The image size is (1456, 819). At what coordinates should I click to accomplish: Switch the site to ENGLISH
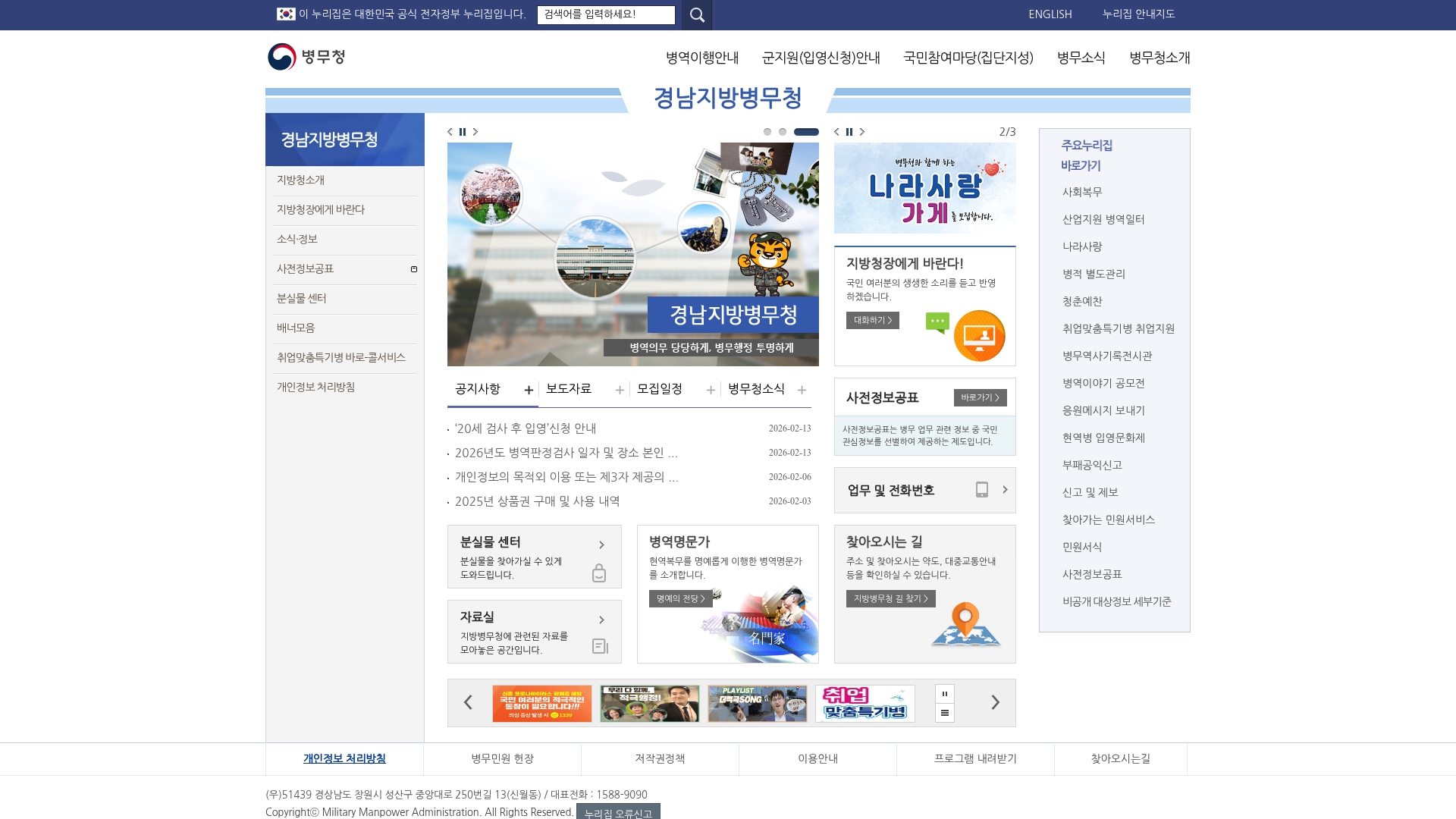coord(1050,14)
